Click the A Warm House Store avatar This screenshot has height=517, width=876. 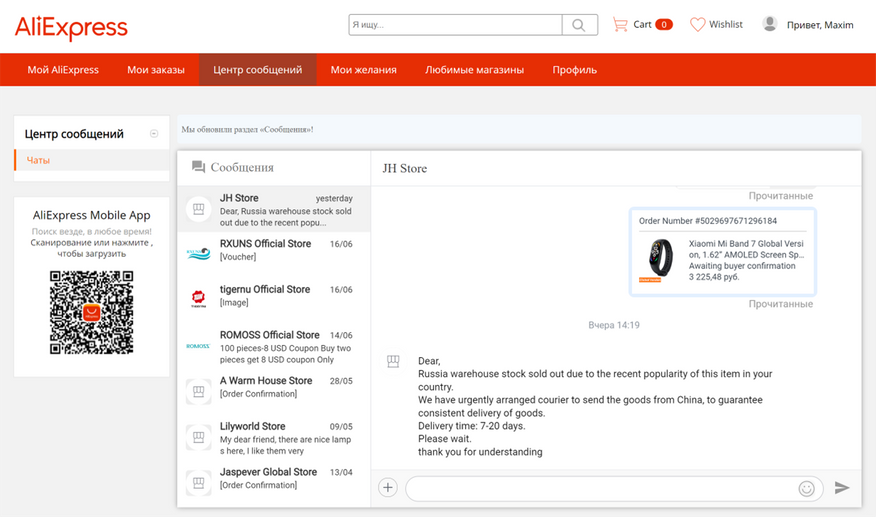pyautogui.click(x=198, y=391)
